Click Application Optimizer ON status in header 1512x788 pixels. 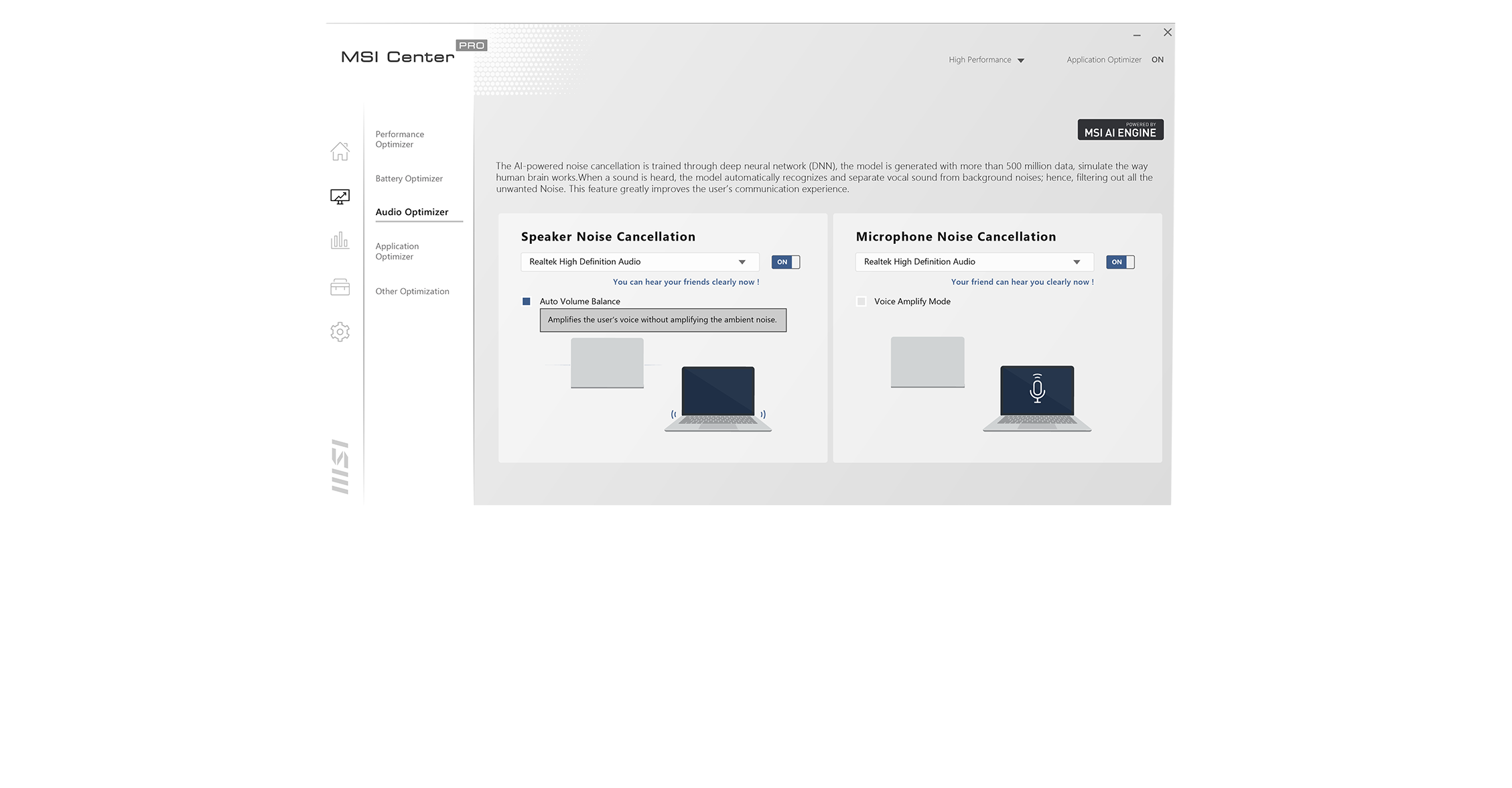click(1157, 60)
